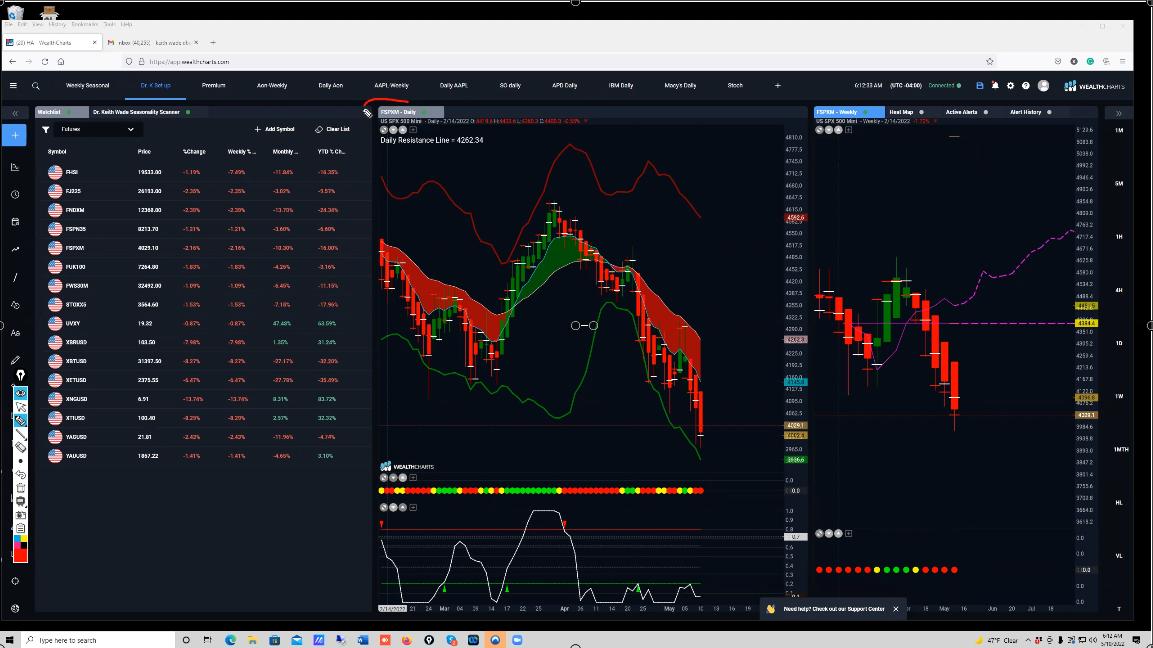1153x648 pixels.
Task: Open the Alert History tab
Action: tap(1026, 113)
